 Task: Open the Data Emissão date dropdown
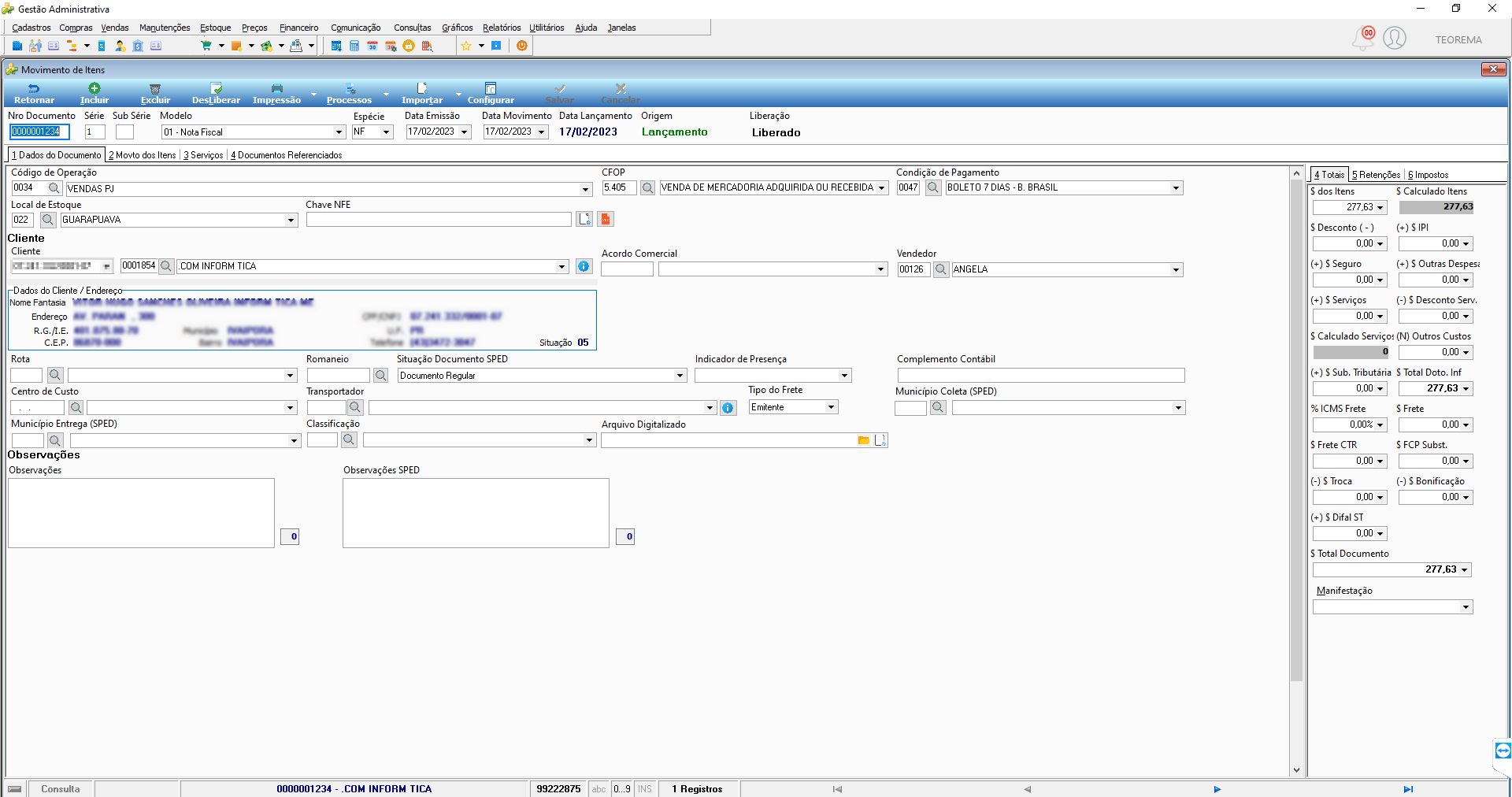pos(465,132)
